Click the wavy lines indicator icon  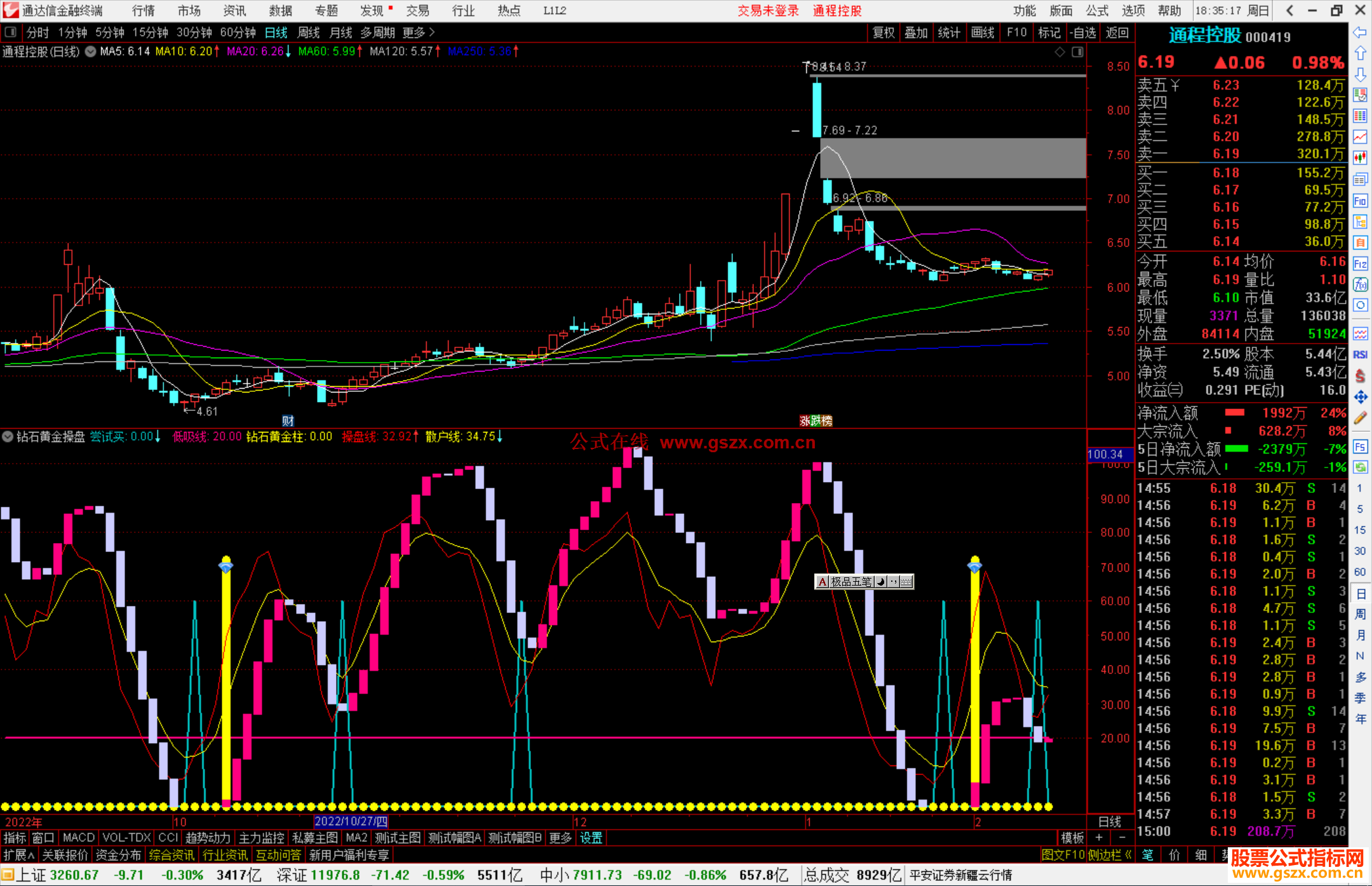click(x=1360, y=333)
